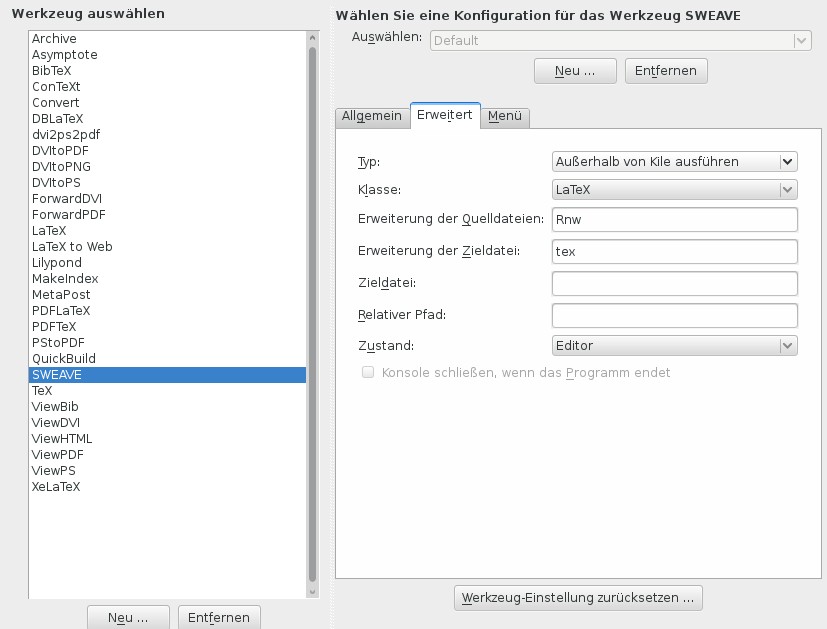This screenshot has height=629, width=827.
Task: Select LaTeX to Web tool entry
Action: (167, 247)
